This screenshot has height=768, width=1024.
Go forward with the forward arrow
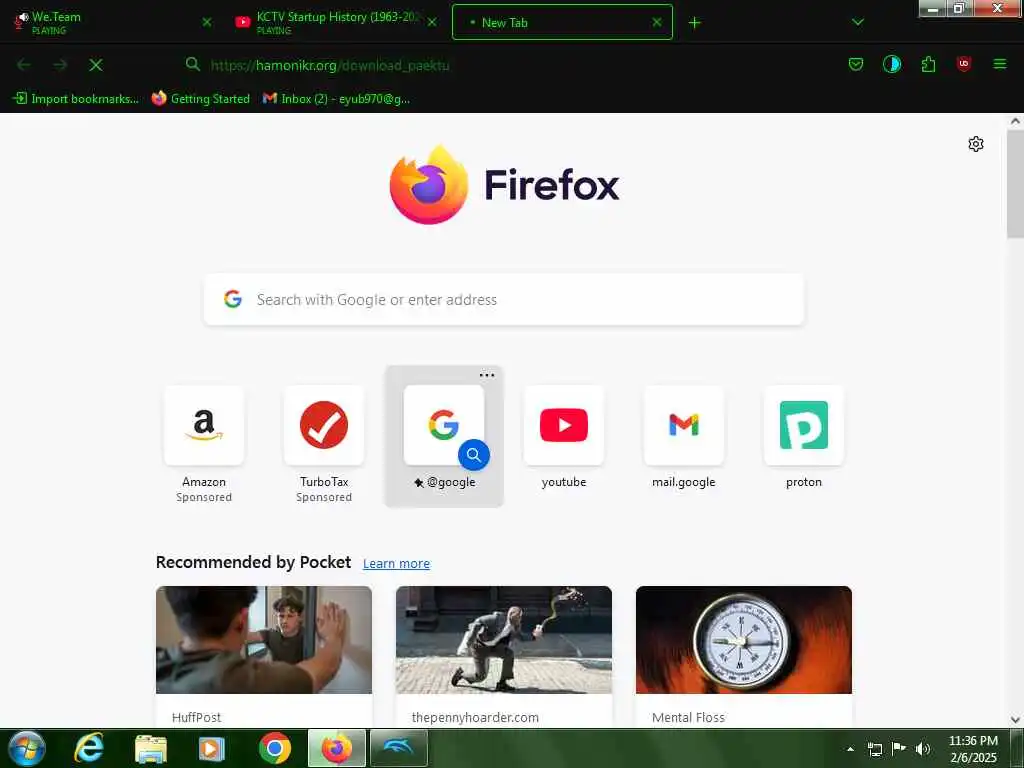point(60,65)
